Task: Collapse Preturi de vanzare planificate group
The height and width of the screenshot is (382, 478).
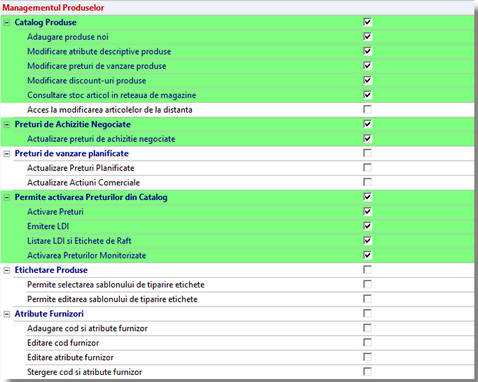Action: coord(7,154)
